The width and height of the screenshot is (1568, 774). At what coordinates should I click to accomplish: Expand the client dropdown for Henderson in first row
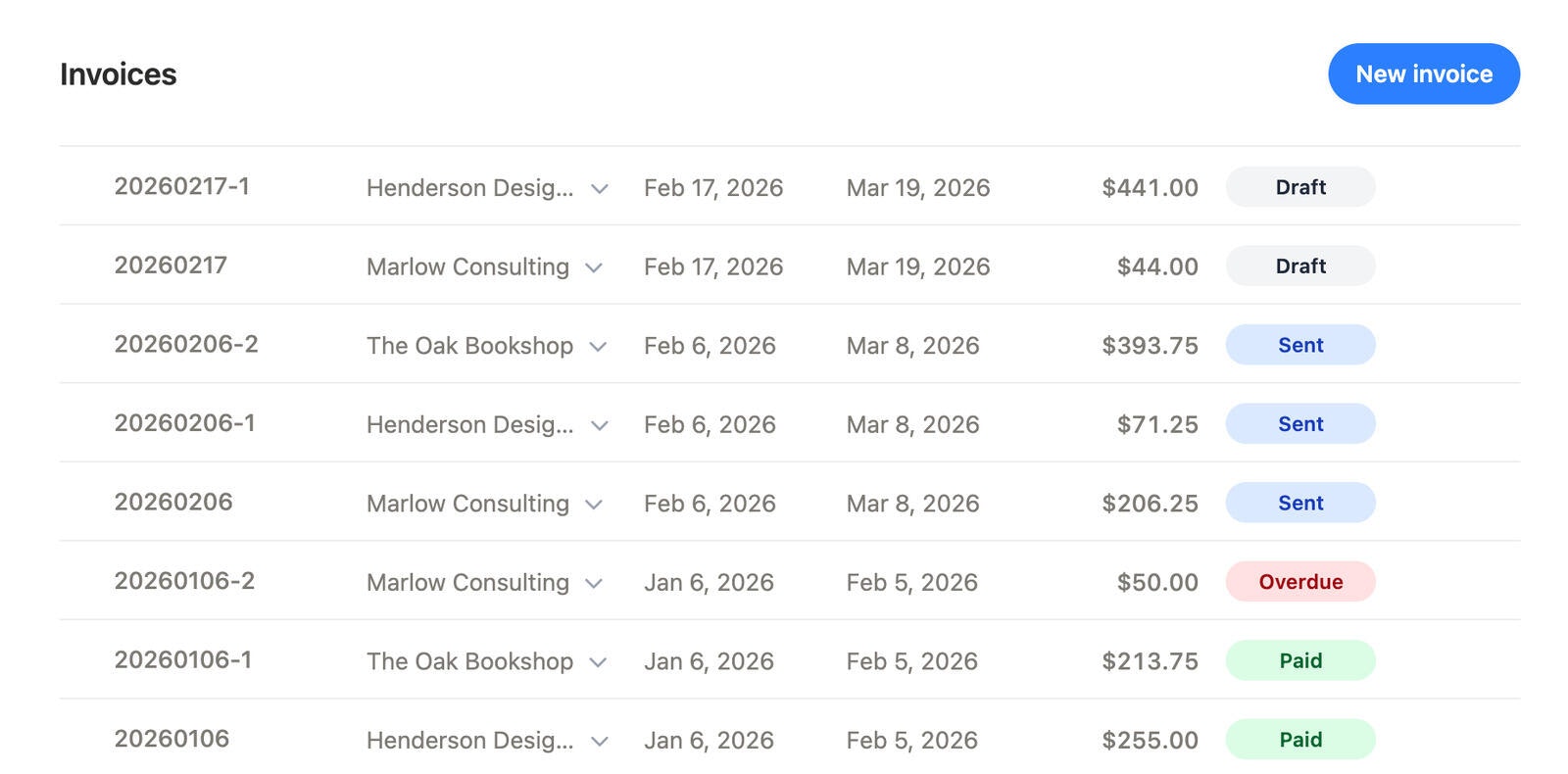click(x=599, y=188)
